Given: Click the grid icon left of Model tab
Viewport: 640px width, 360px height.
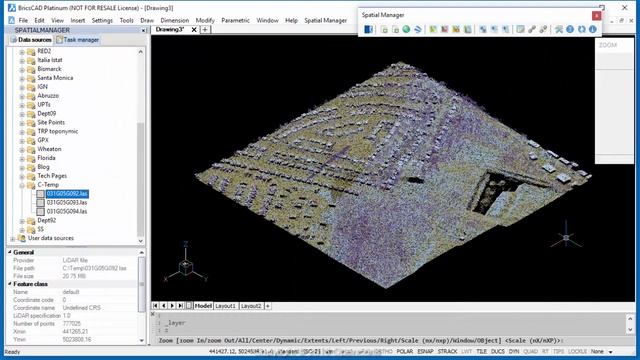Looking at the screenshot, I should click(x=189, y=306).
